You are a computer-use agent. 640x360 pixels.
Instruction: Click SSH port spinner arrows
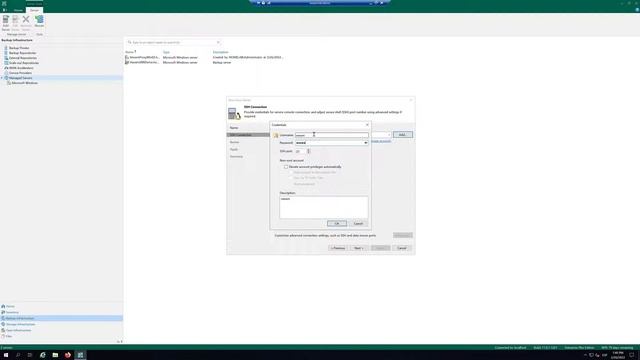coord(309,151)
